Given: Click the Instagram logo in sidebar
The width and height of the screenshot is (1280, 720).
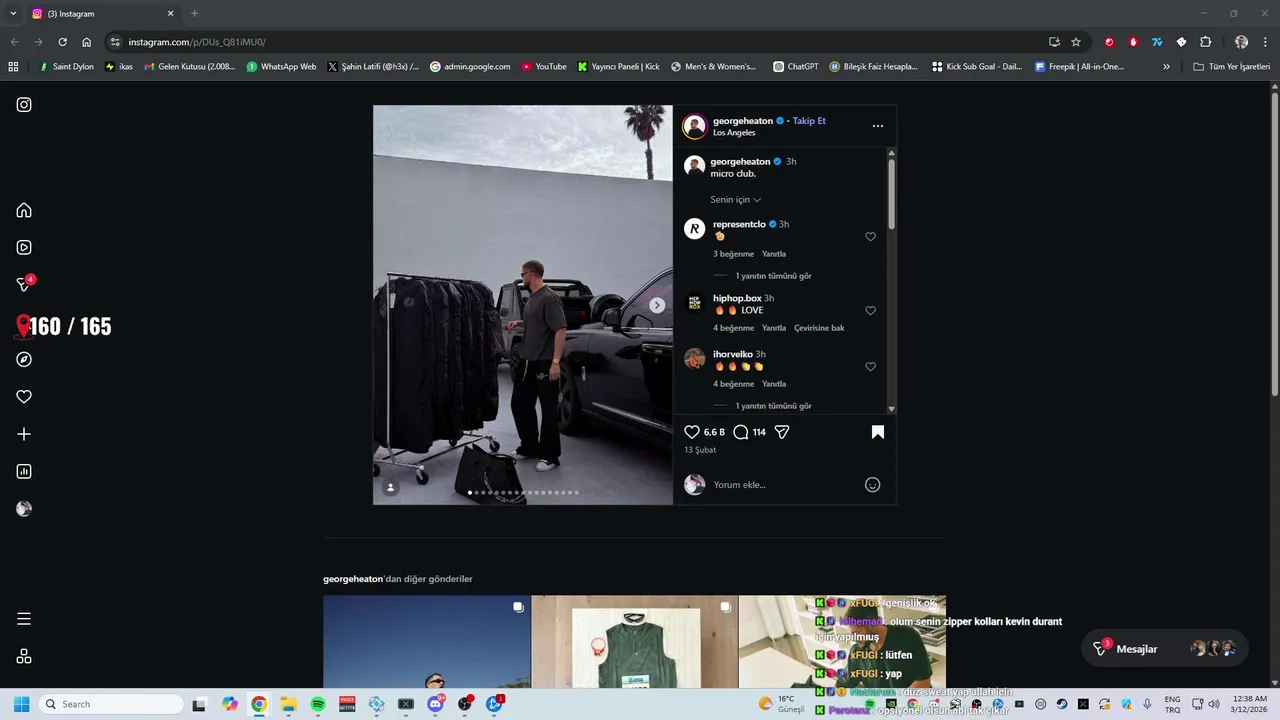Looking at the screenshot, I should [24, 104].
